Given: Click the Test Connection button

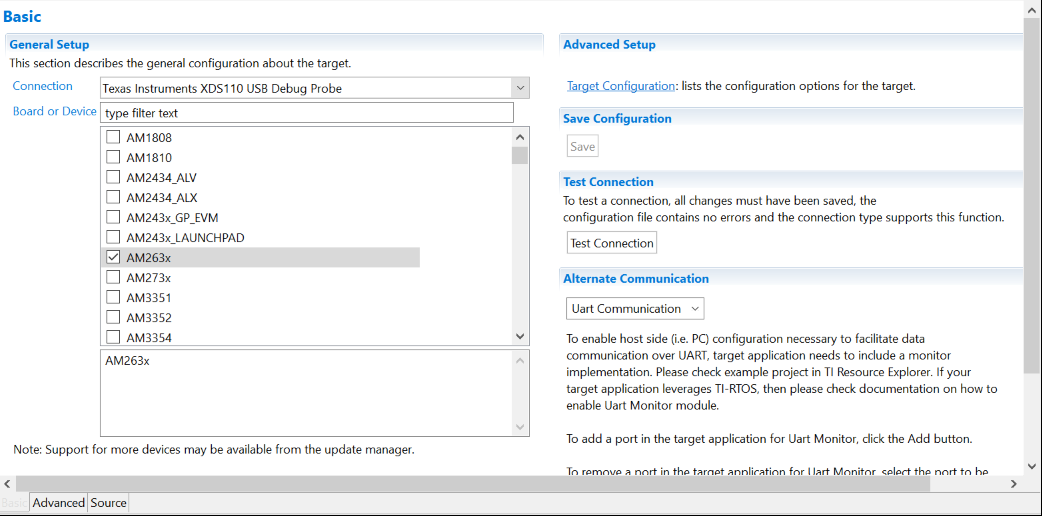Looking at the screenshot, I should pos(611,243).
